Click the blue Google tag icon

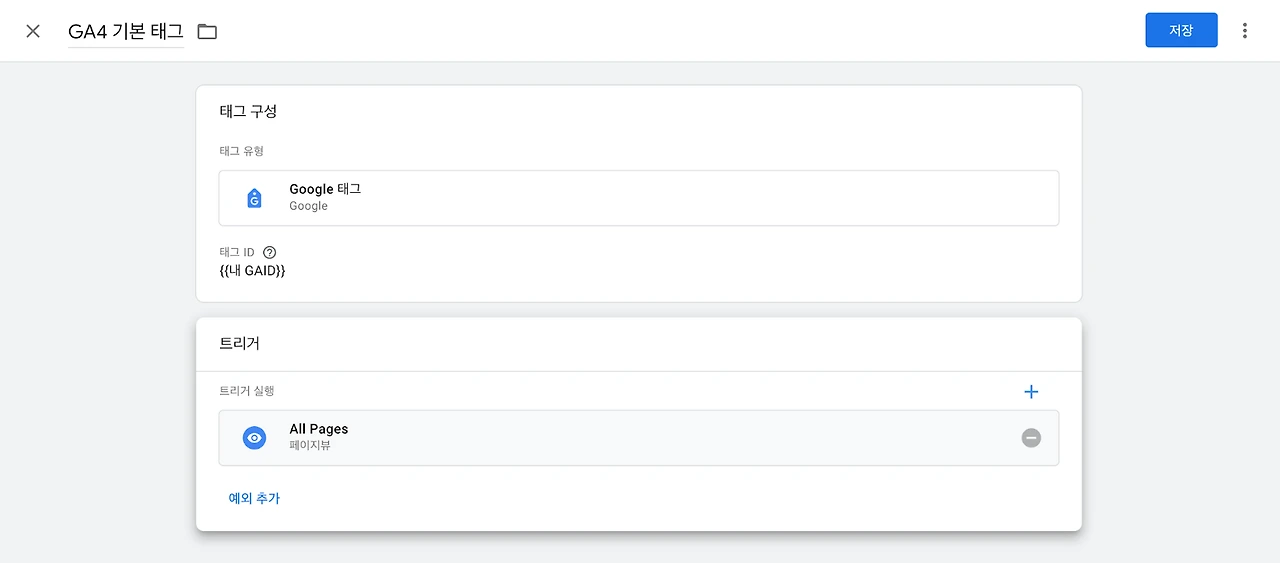pos(254,198)
